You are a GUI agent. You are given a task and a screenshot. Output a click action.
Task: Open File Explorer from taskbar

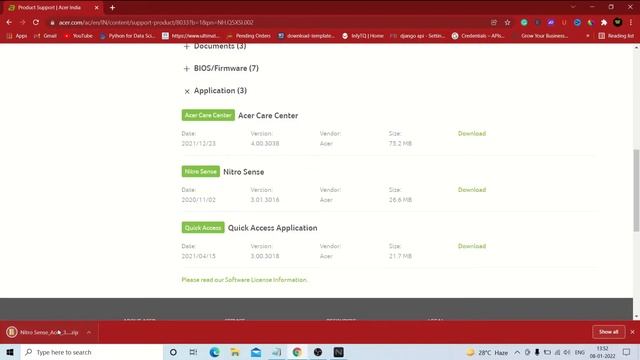tap(235, 352)
